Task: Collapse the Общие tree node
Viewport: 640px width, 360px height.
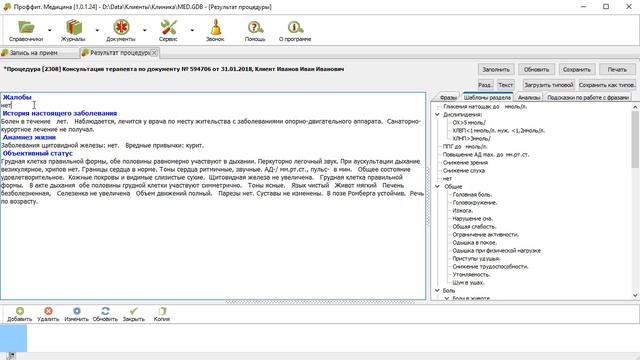Action: 437,187
